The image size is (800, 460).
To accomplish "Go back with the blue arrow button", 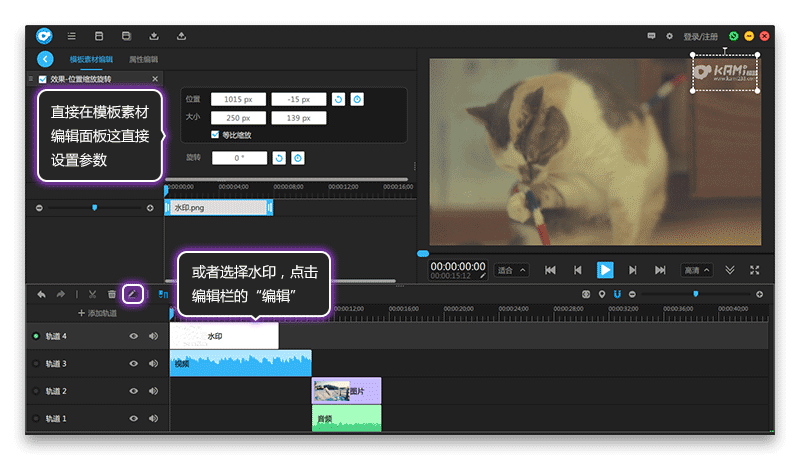I will pyautogui.click(x=45, y=59).
